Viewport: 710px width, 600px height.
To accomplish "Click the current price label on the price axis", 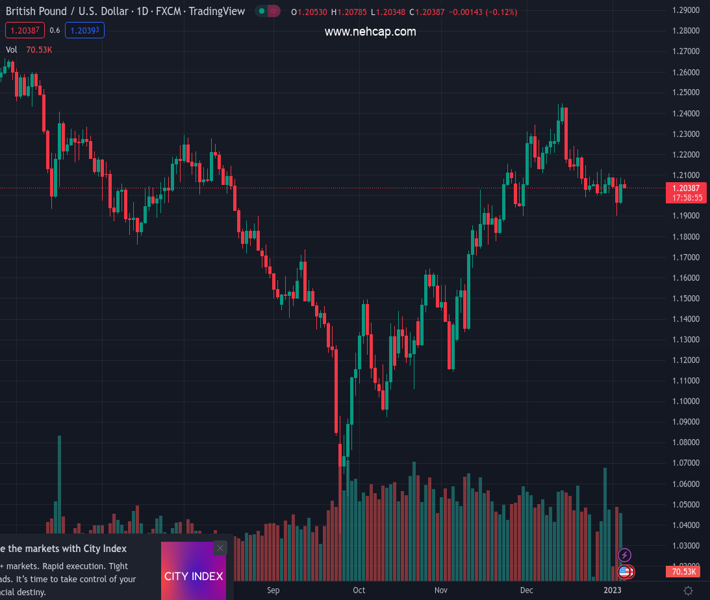I will 687,188.
